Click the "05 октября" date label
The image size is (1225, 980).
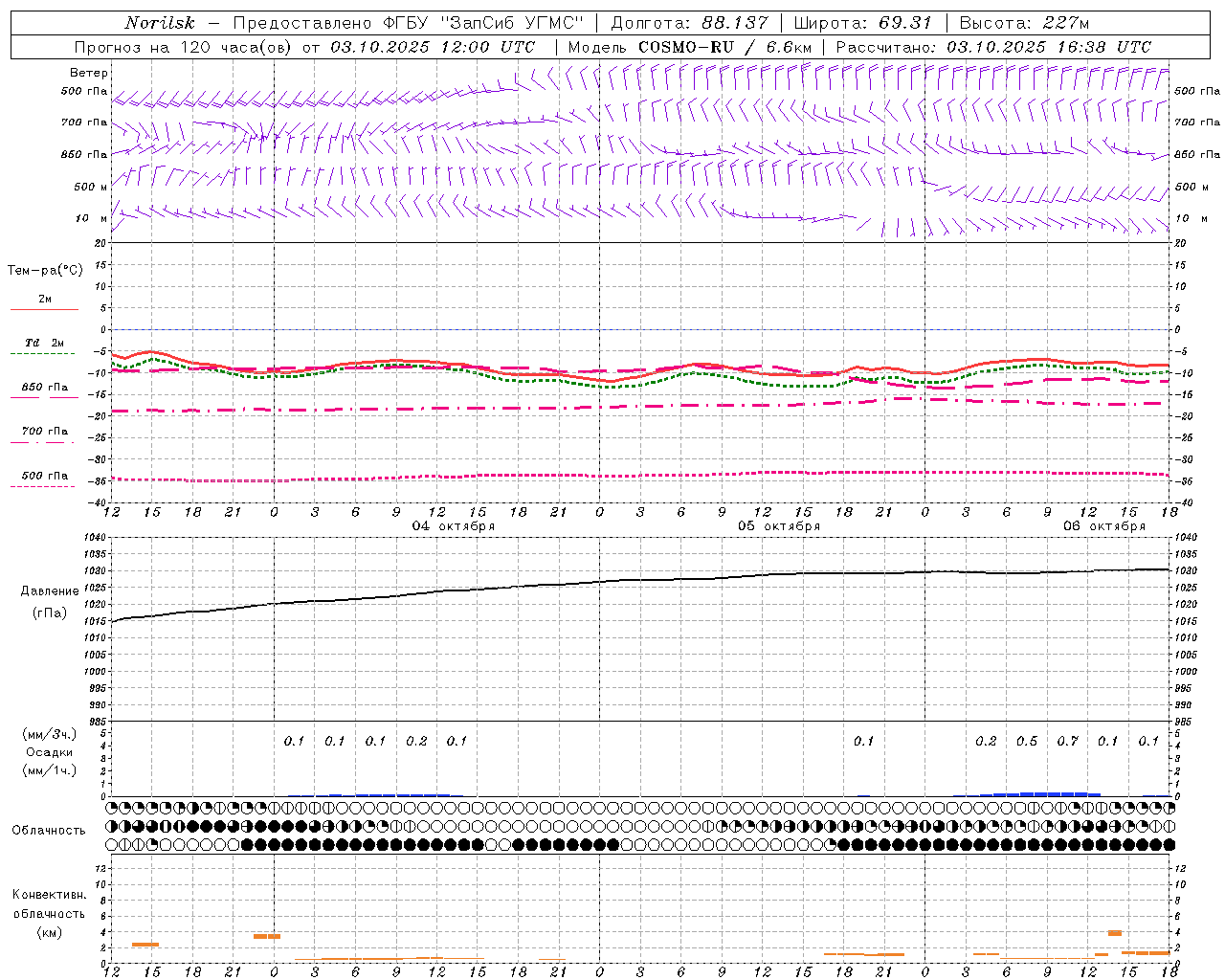click(779, 526)
